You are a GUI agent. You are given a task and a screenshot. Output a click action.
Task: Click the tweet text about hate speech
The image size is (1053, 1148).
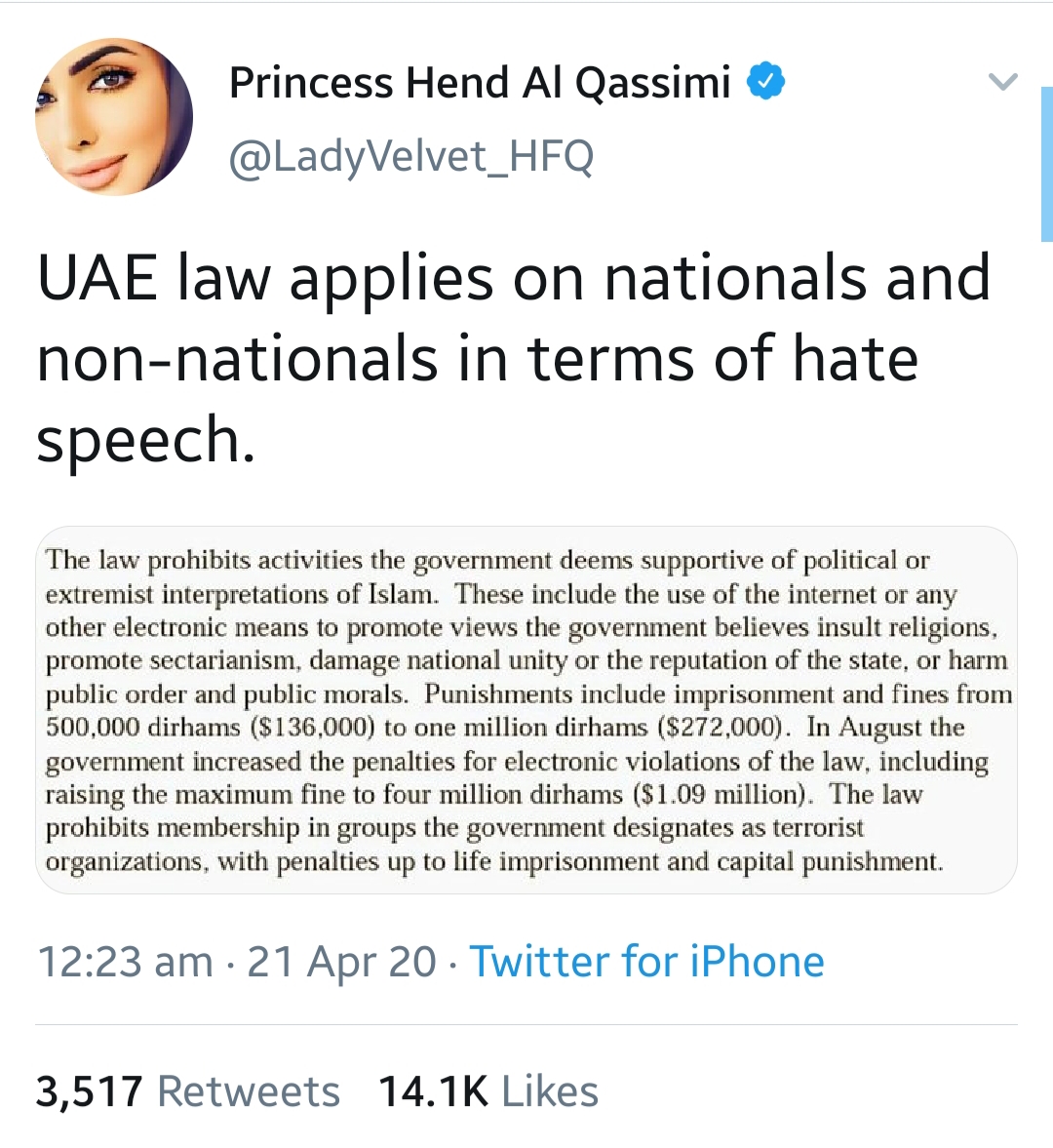513,357
